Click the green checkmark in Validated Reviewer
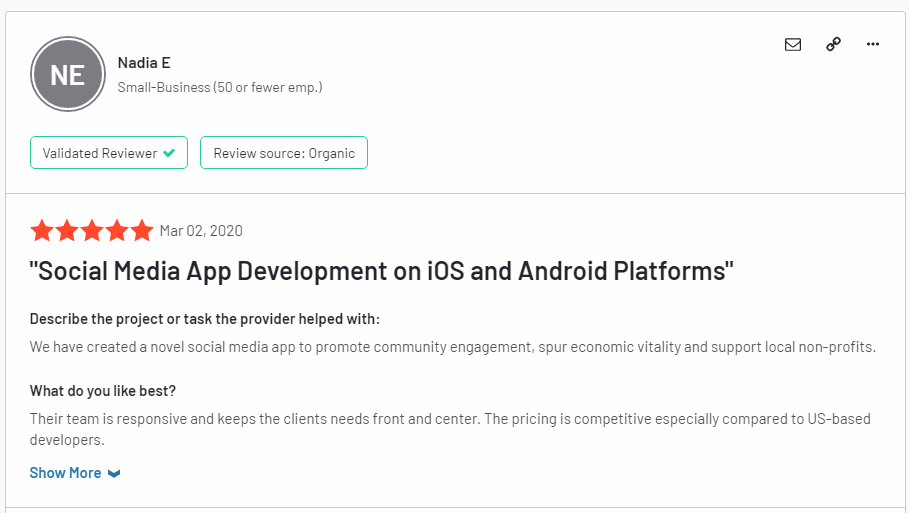The width and height of the screenshot is (909, 513). [x=169, y=153]
